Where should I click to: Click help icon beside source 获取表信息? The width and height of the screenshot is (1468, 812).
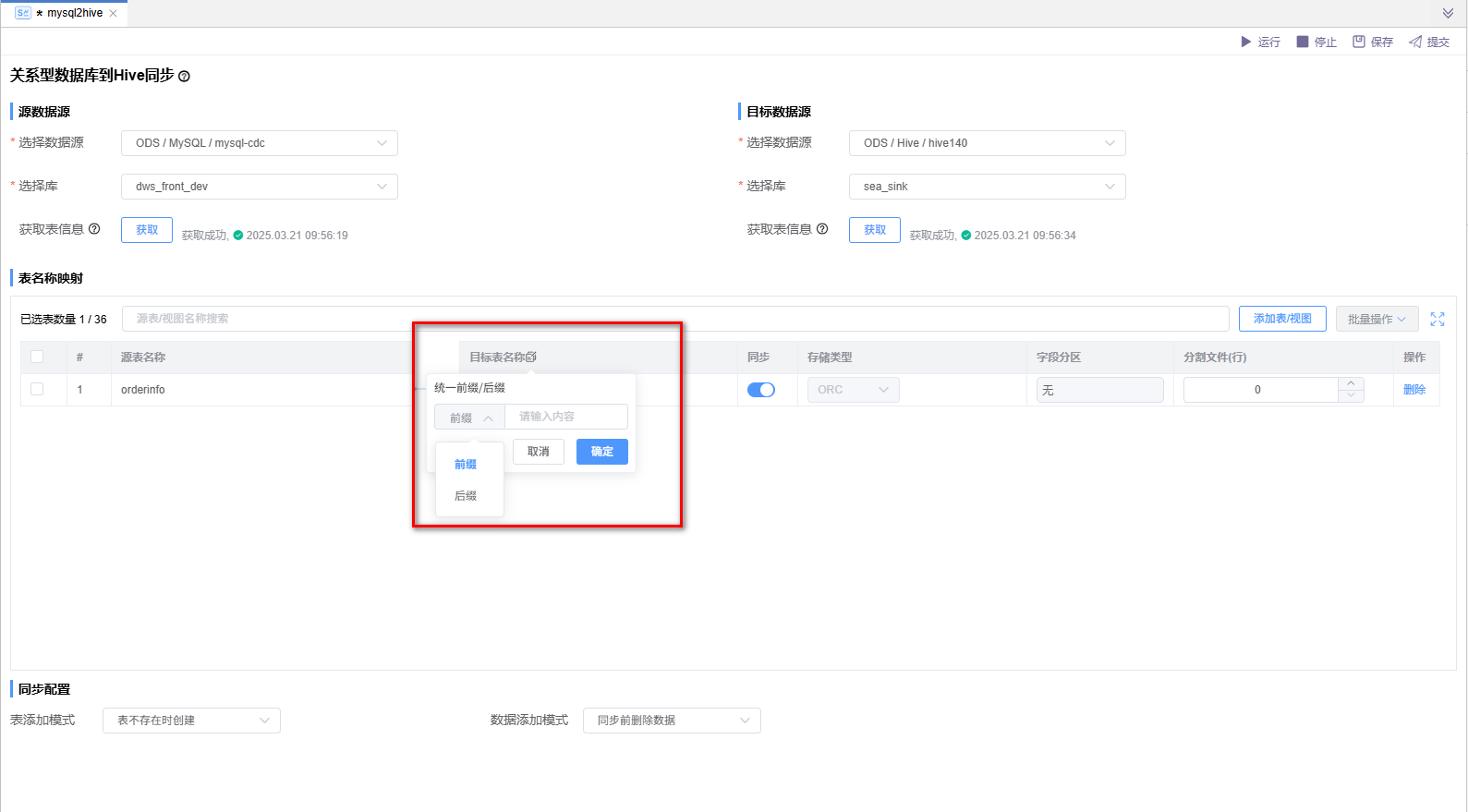pos(94,229)
